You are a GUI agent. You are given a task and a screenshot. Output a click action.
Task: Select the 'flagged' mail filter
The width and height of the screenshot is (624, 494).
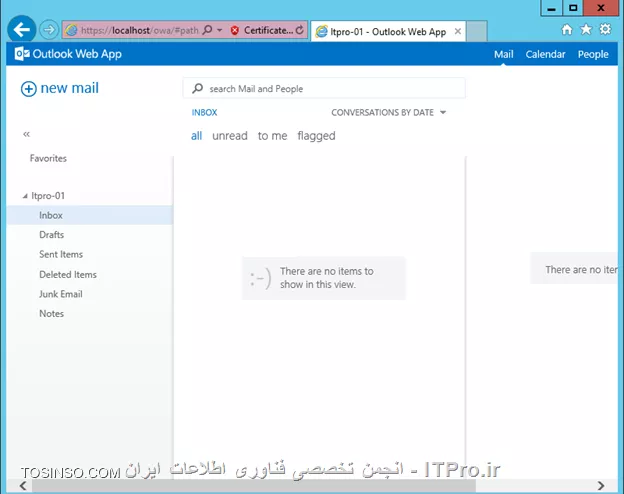point(316,136)
